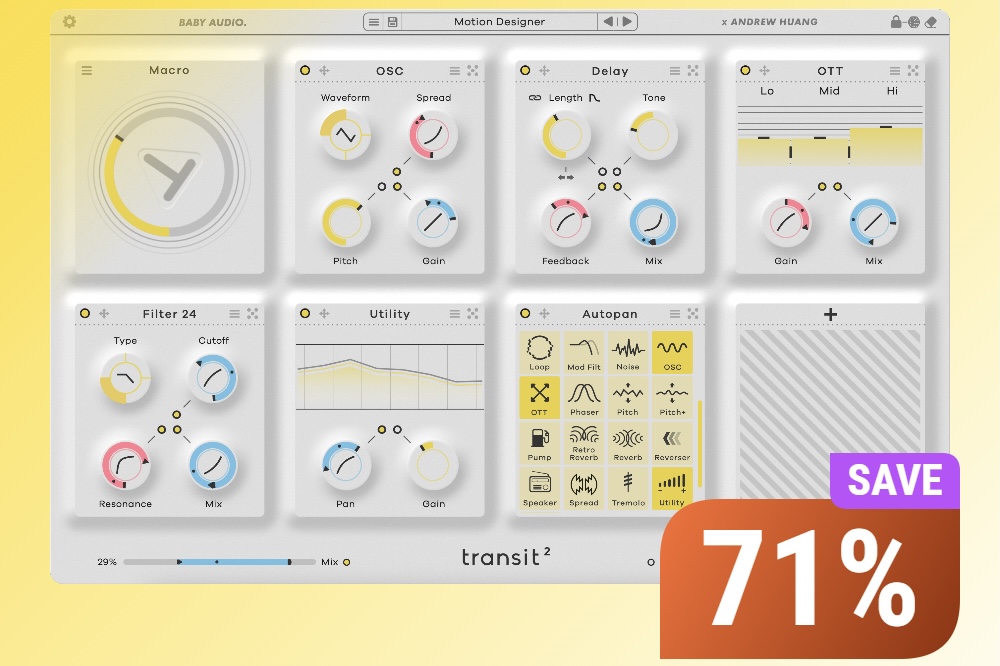Select the Reverser effect tile
This screenshot has width=1000, height=666.
tap(672, 443)
